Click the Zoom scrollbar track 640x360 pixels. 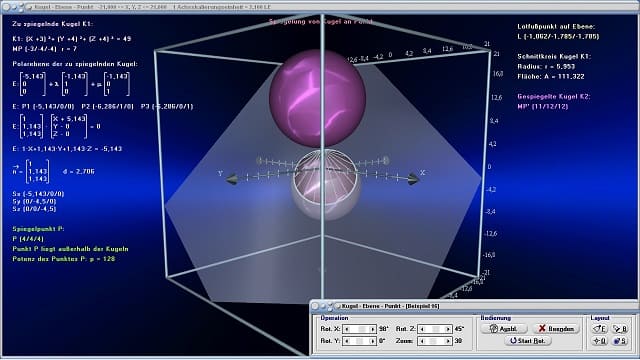pos(435,341)
